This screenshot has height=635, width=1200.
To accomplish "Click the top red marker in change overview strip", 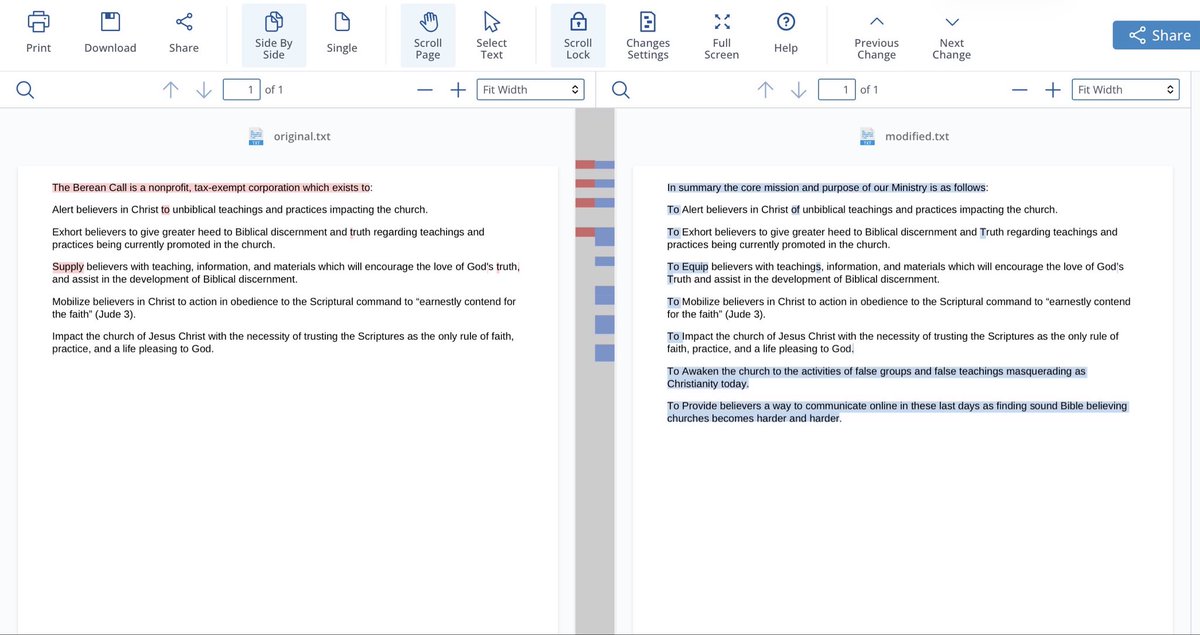I will pos(585,164).
